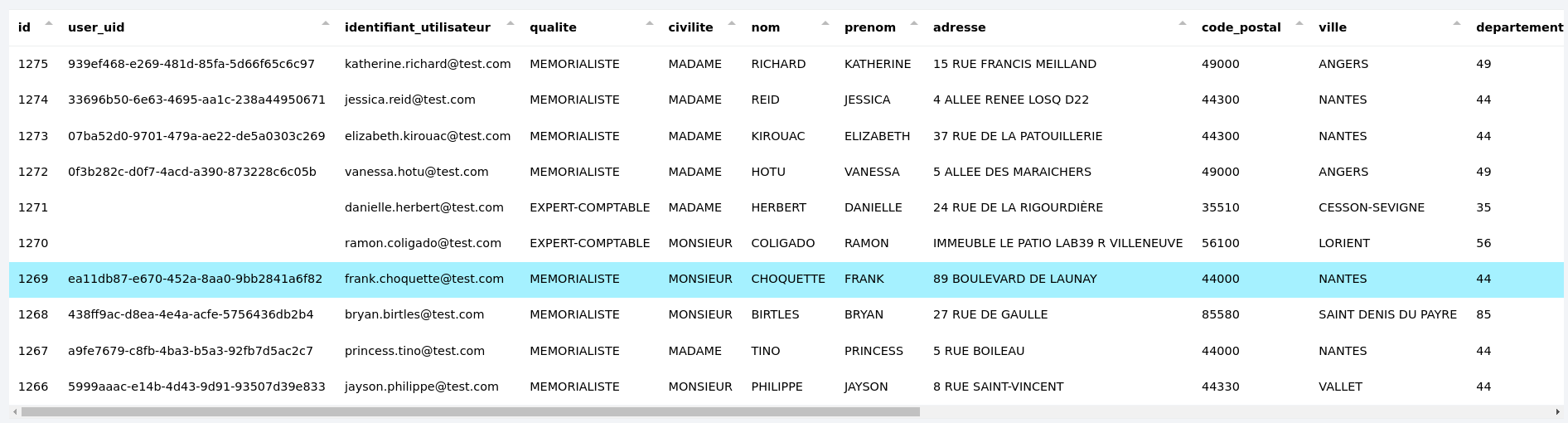Sort the qualite column with its arrow

click(x=650, y=23)
